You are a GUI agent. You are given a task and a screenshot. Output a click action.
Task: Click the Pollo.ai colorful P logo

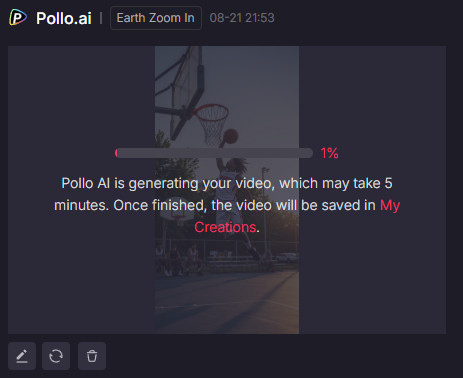tap(18, 17)
